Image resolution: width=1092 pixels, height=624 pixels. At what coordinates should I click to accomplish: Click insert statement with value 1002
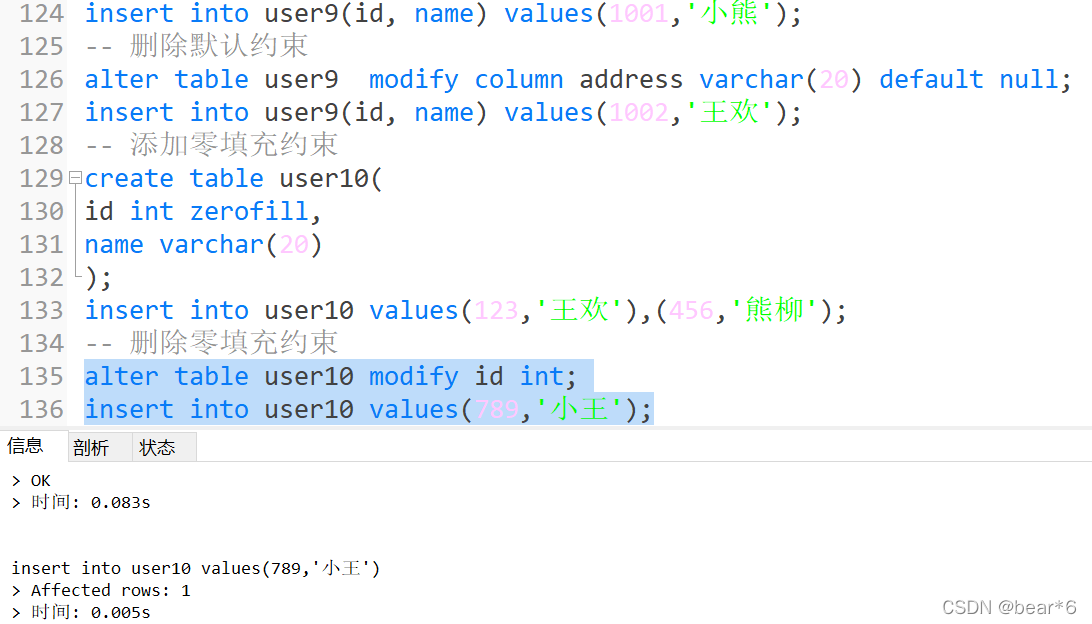point(443,112)
